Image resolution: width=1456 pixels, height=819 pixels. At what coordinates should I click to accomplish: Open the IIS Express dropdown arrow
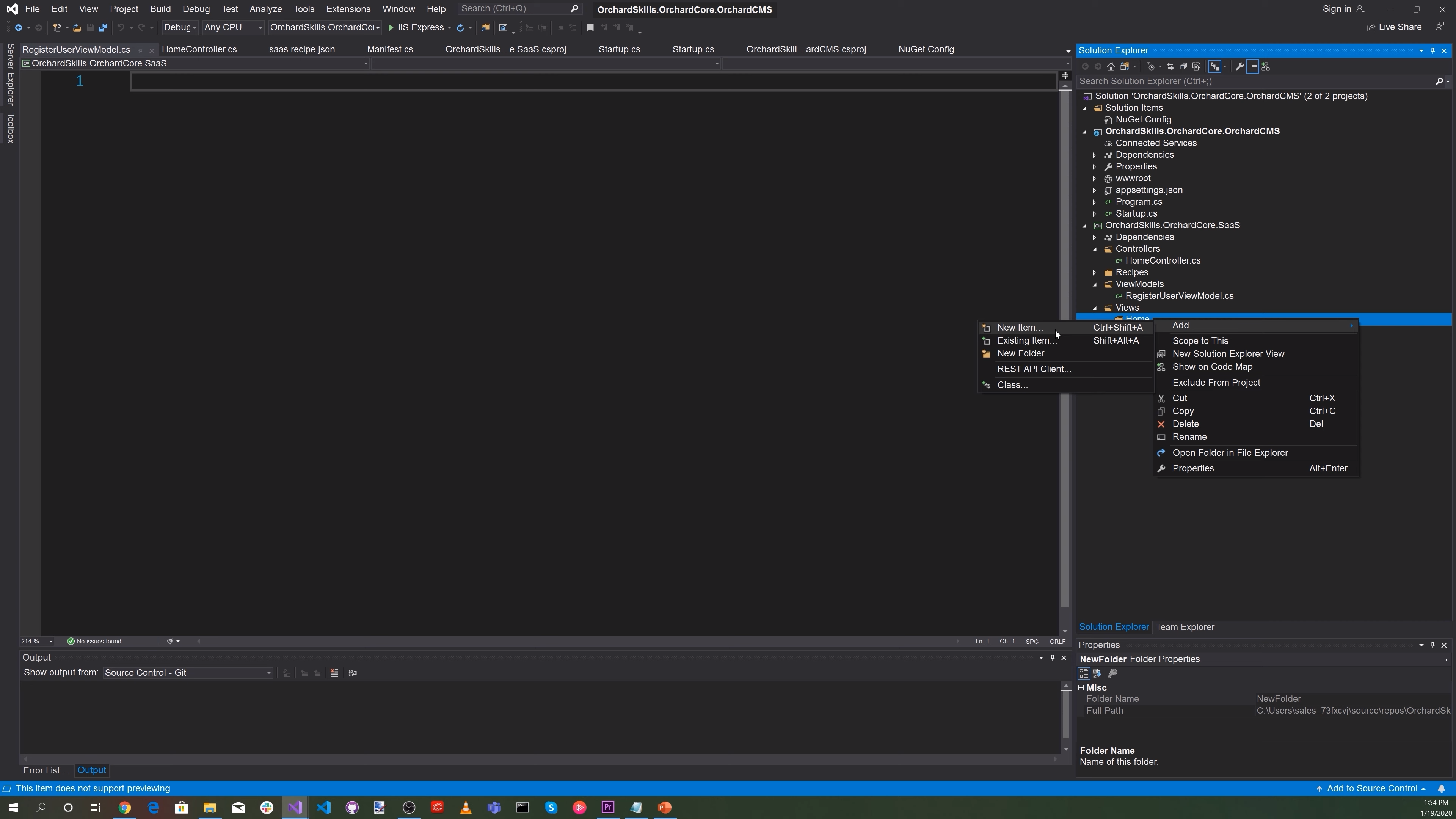point(449,28)
